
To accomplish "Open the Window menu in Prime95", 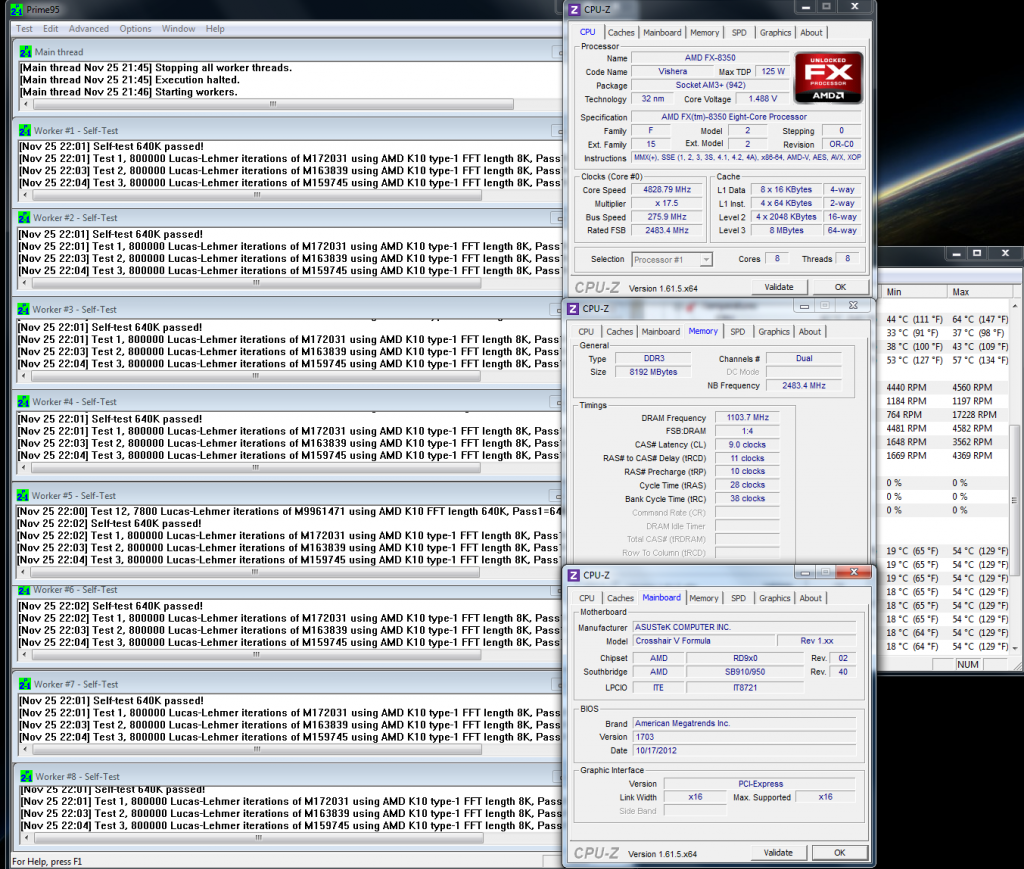I will (178, 29).
